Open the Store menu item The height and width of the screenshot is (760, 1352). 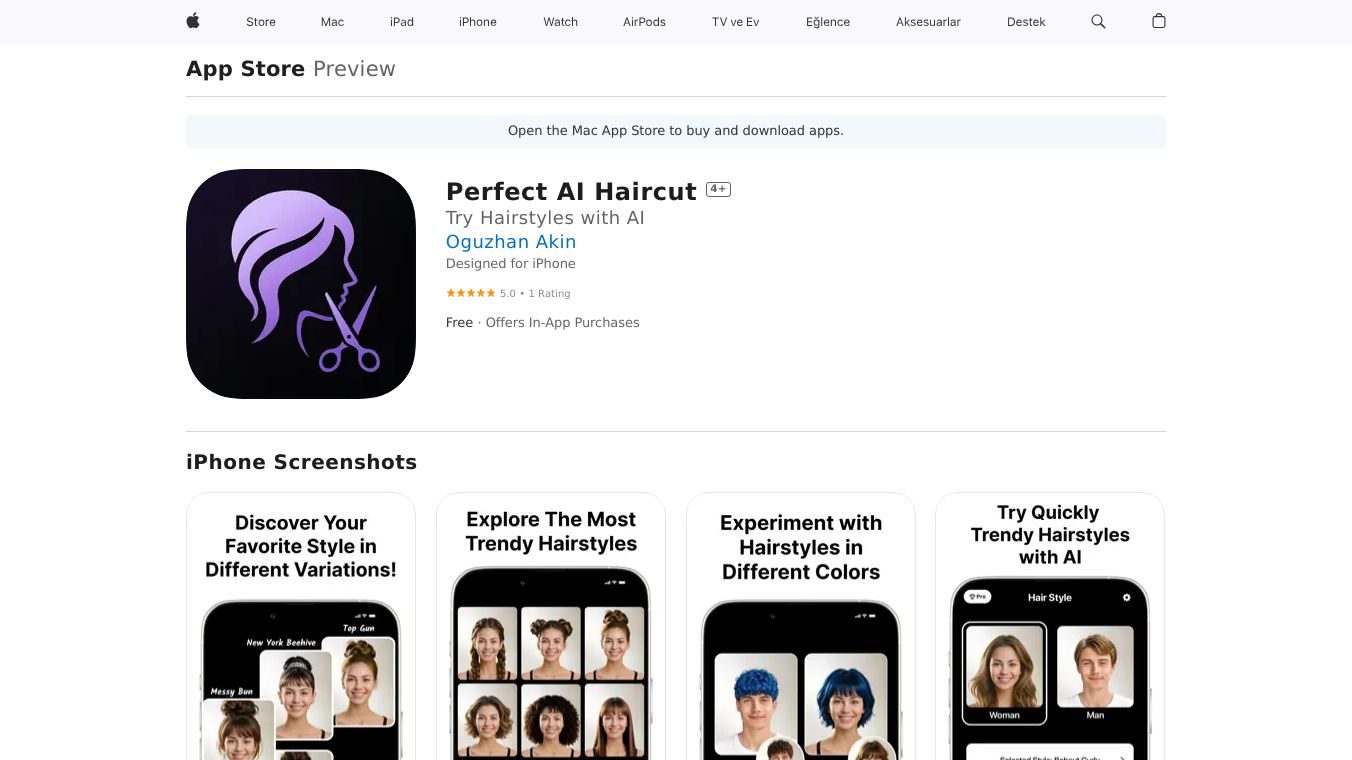point(261,22)
